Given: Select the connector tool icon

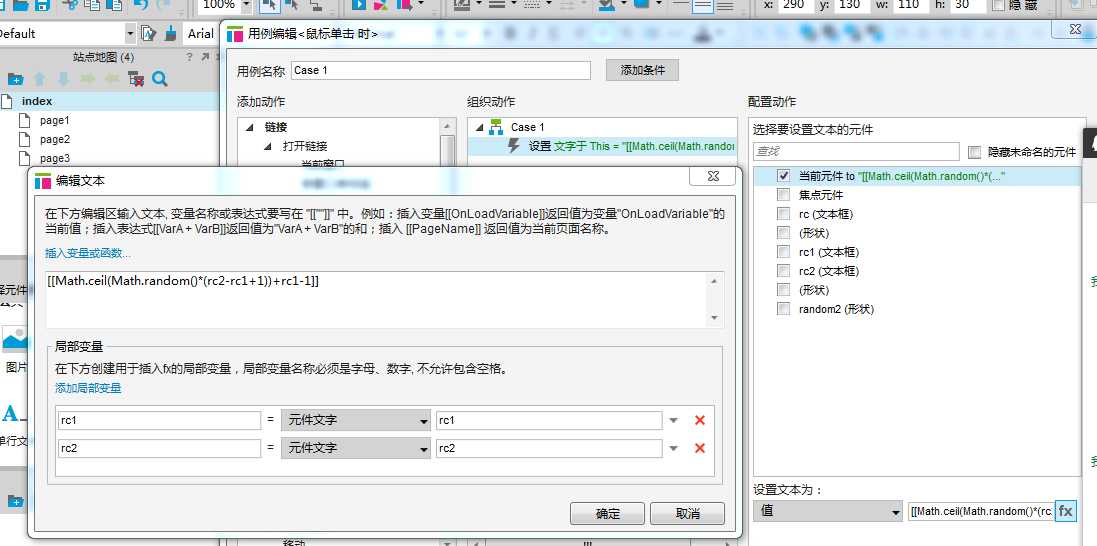Looking at the screenshot, I should 316,5.
